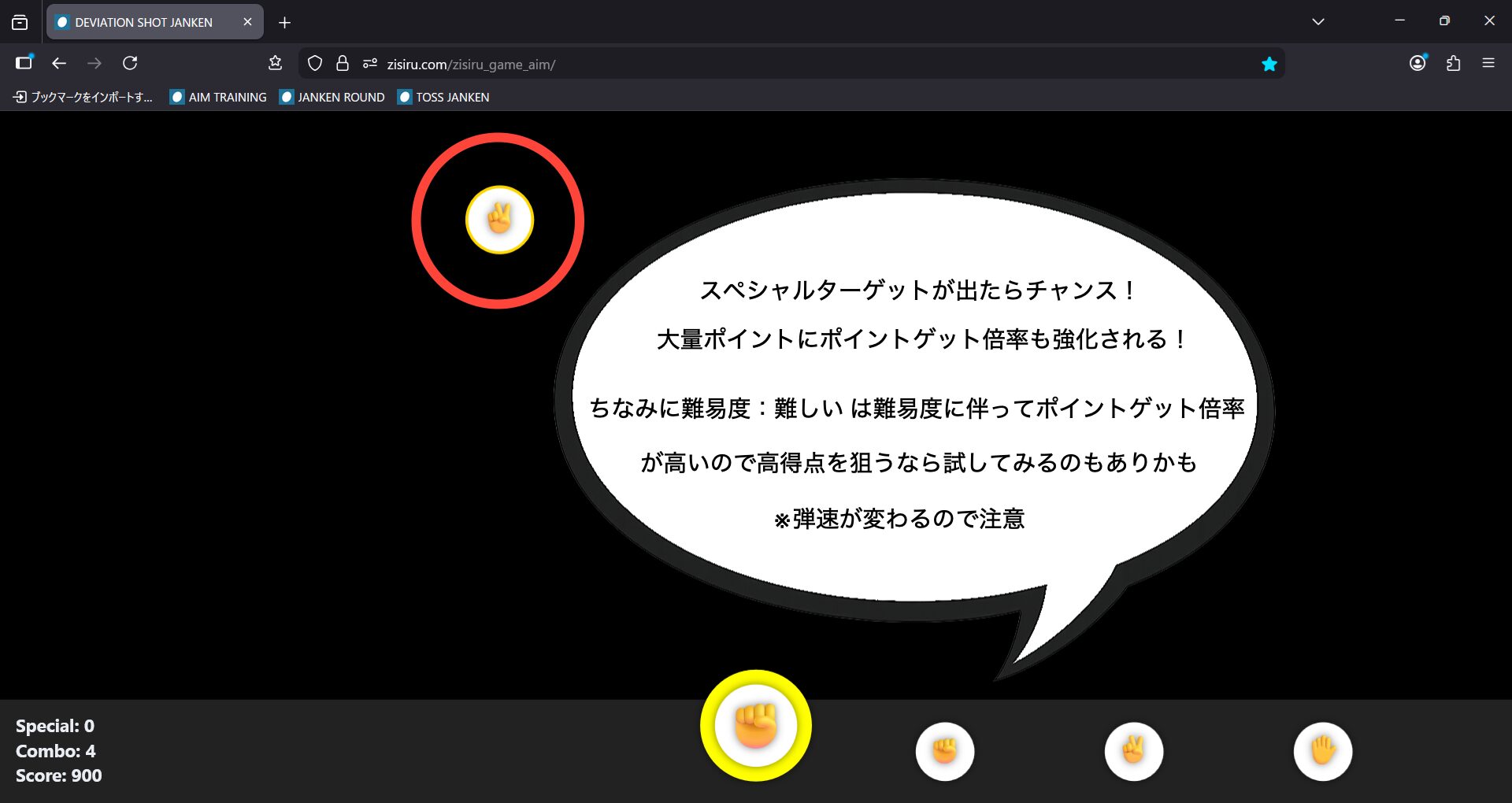Expand the list all tabs chevron

[1317, 21]
